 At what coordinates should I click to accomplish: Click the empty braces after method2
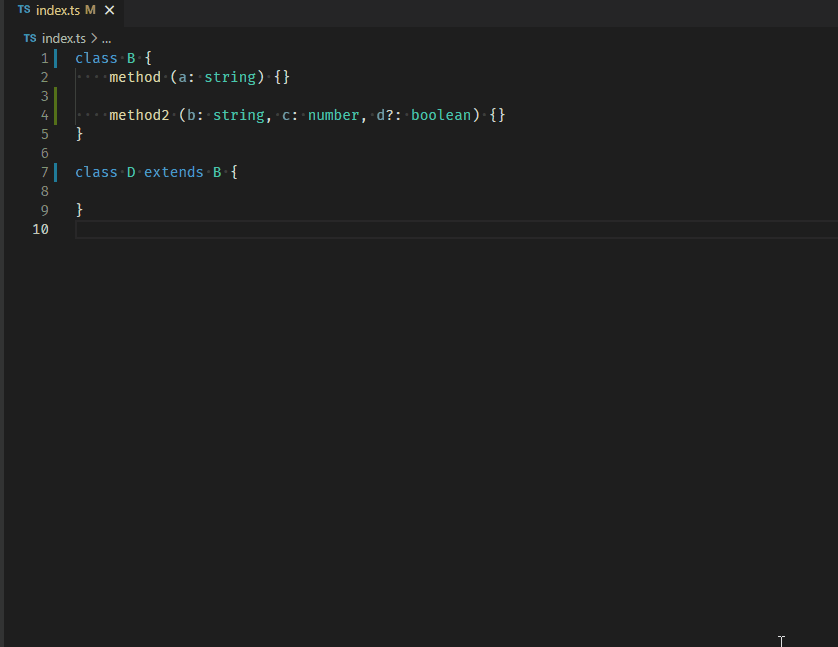(x=498, y=115)
